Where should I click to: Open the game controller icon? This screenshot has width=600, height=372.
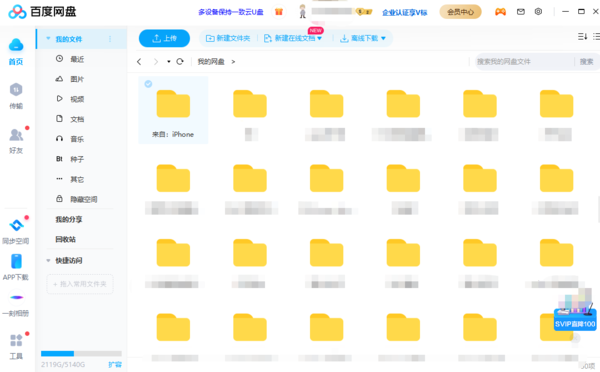500,12
